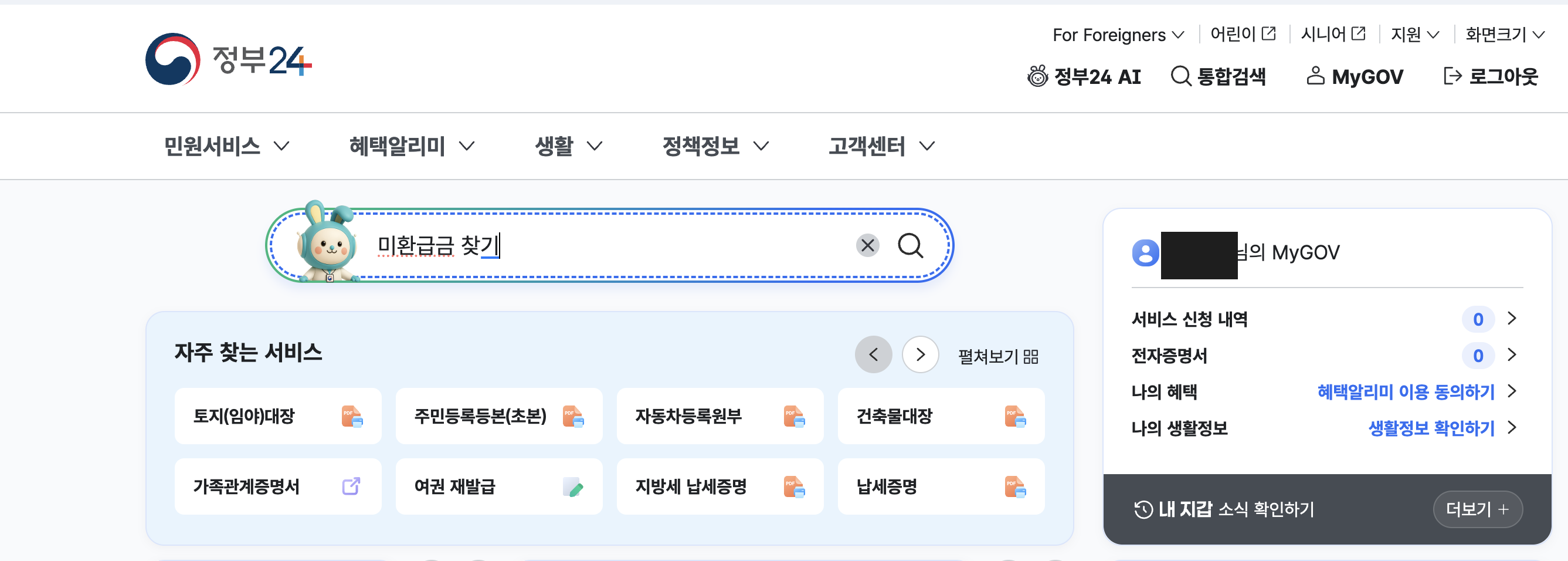This screenshot has width=1568, height=561.
Task: Show next frequently used services
Action: pos(919,354)
